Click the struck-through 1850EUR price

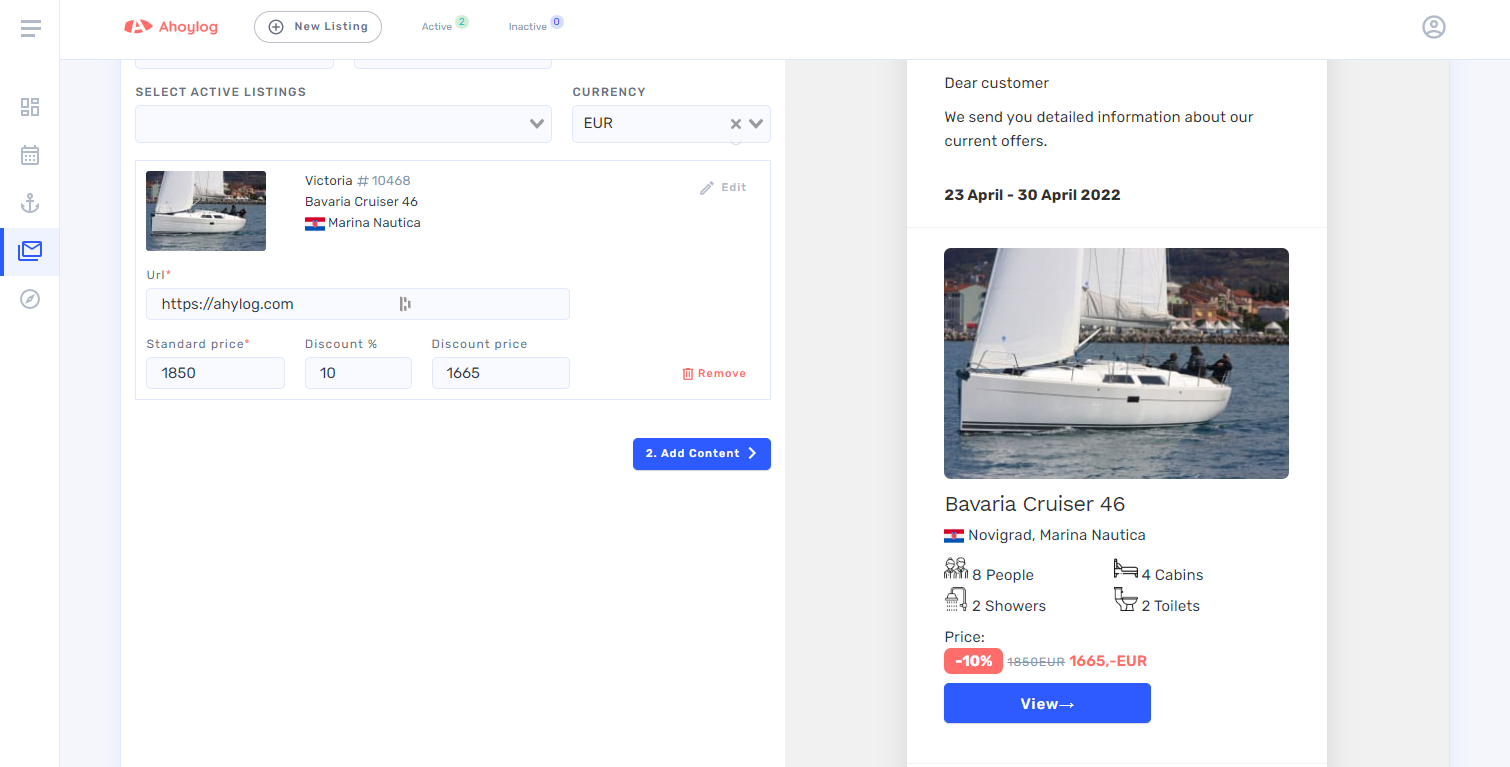pyautogui.click(x=1035, y=662)
